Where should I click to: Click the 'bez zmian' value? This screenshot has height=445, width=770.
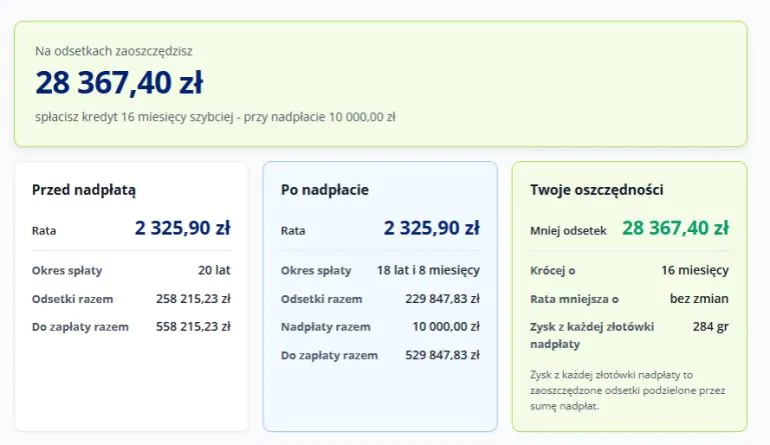tap(699, 299)
